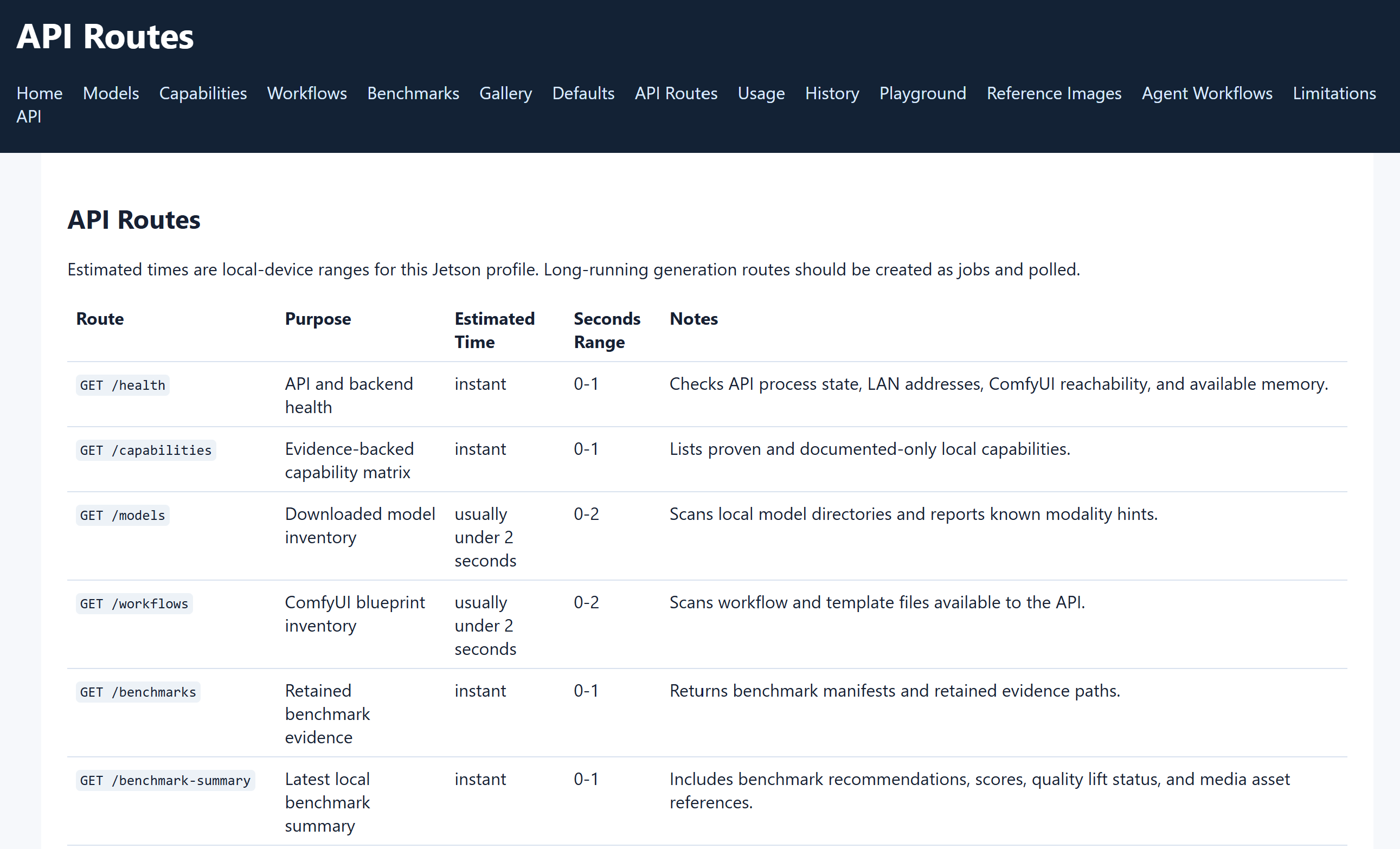Open the Gallery page
The image size is (1400, 849).
coord(506,93)
